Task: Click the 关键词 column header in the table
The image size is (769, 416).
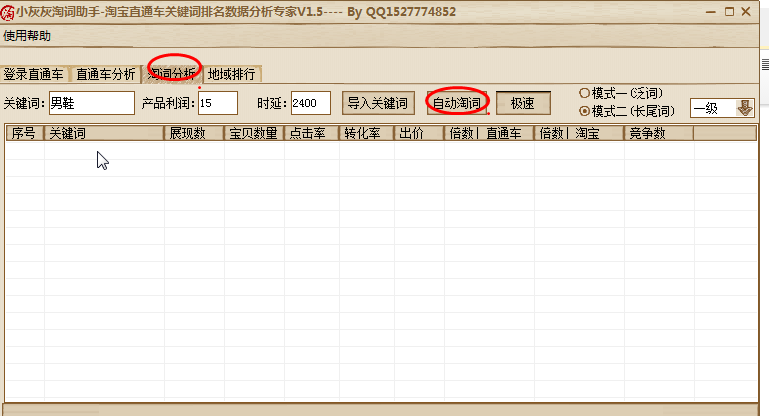Action: 104,133
